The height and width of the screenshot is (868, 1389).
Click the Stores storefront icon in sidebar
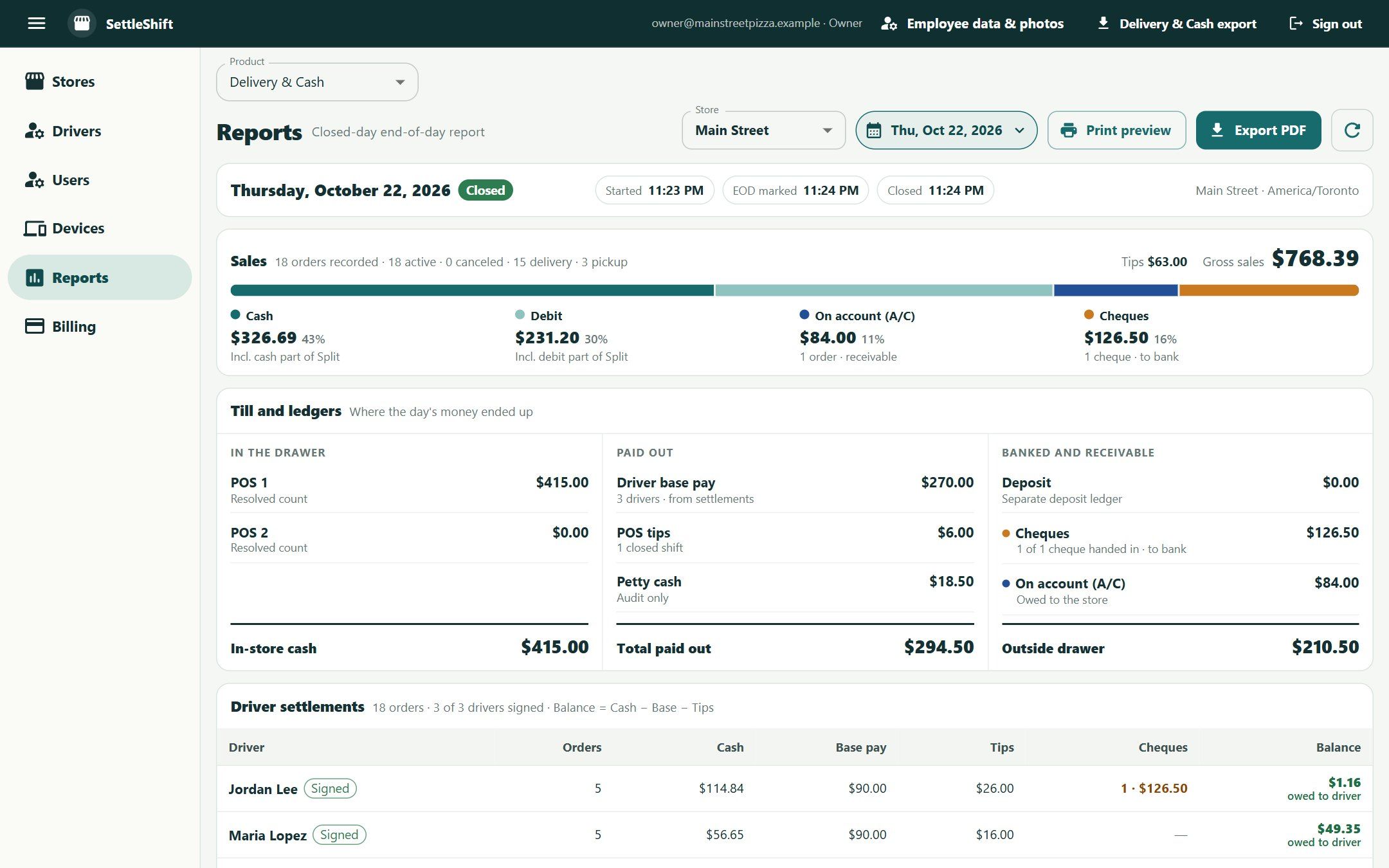pyautogui.click(x=35, y=82)
